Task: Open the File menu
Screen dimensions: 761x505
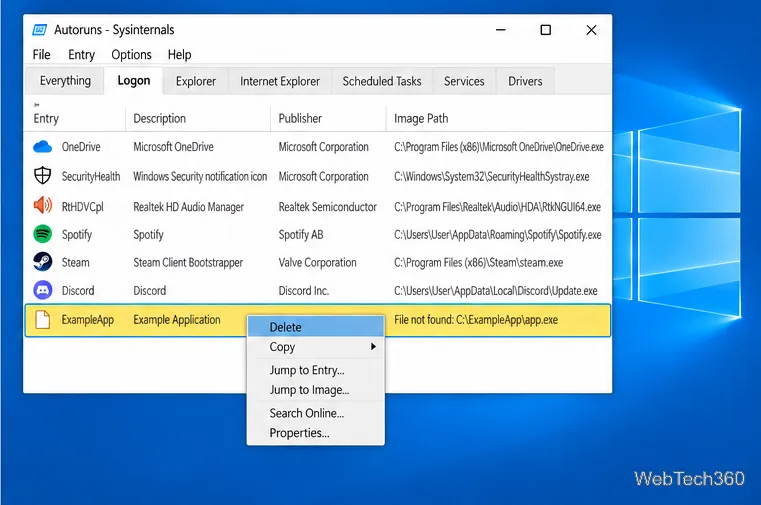Action: [x=41, y=54]
